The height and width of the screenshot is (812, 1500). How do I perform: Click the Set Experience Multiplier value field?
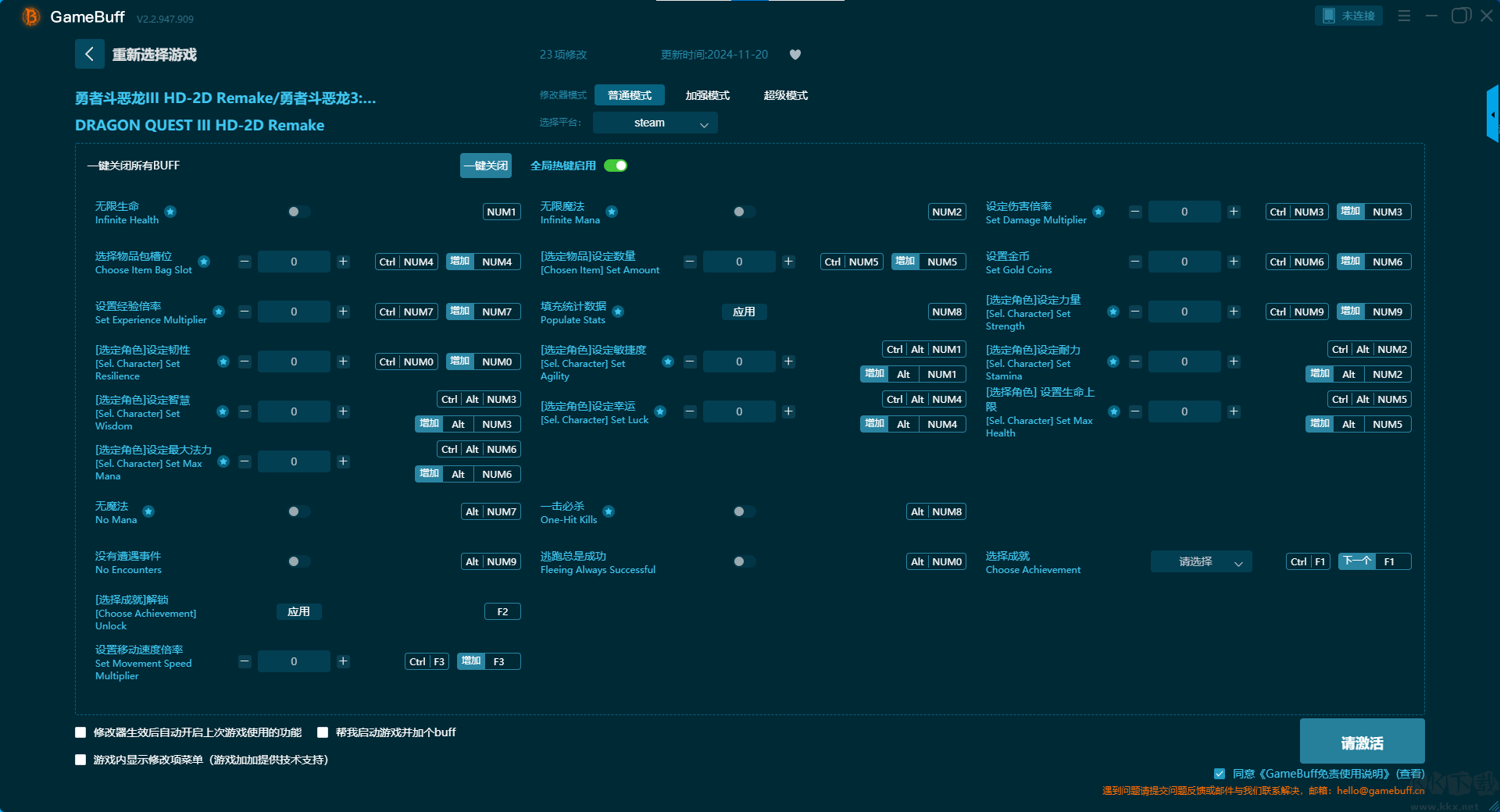[x=294, y=312]
